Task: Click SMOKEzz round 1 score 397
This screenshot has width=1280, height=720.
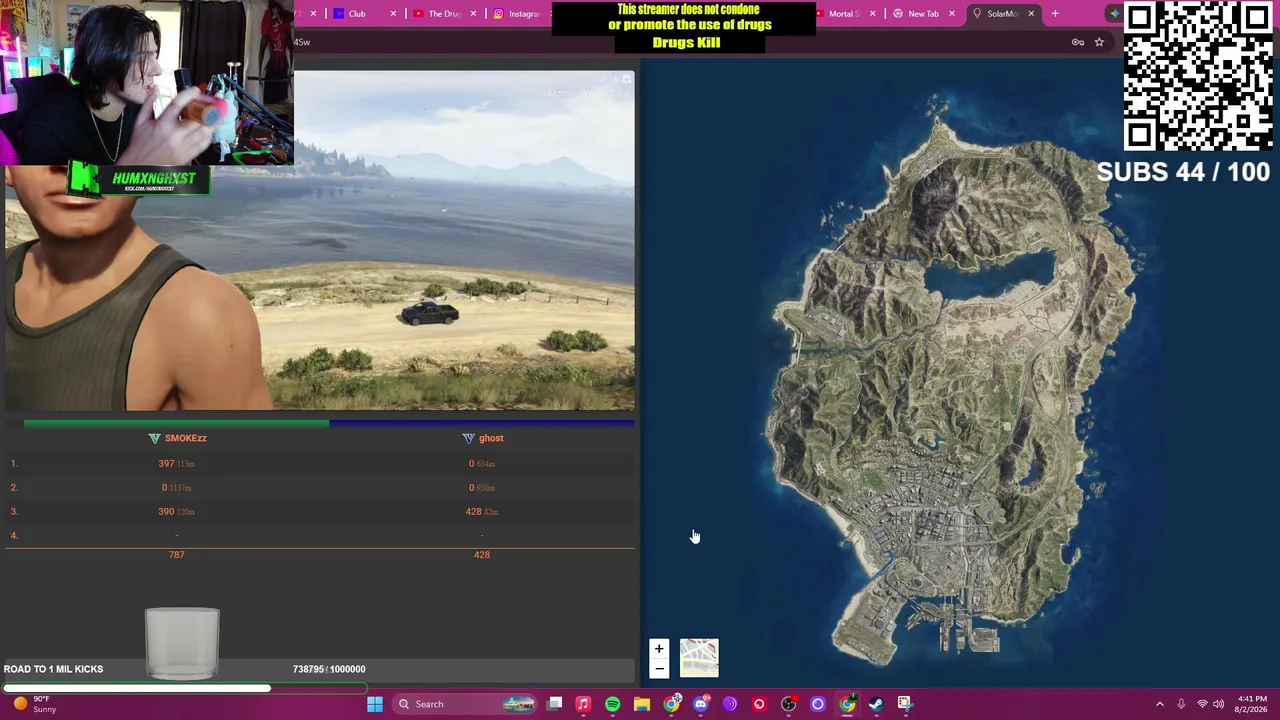Action: 166,464
